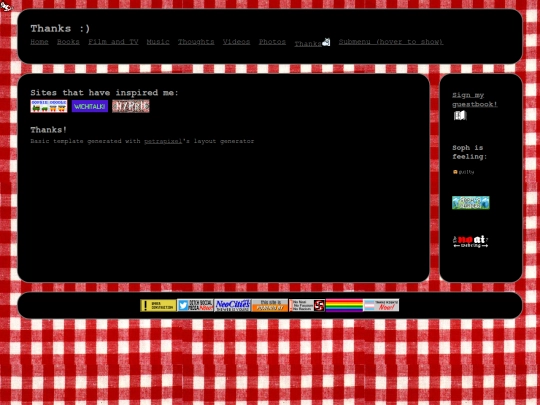Go to the Books page

coord(68,42)
